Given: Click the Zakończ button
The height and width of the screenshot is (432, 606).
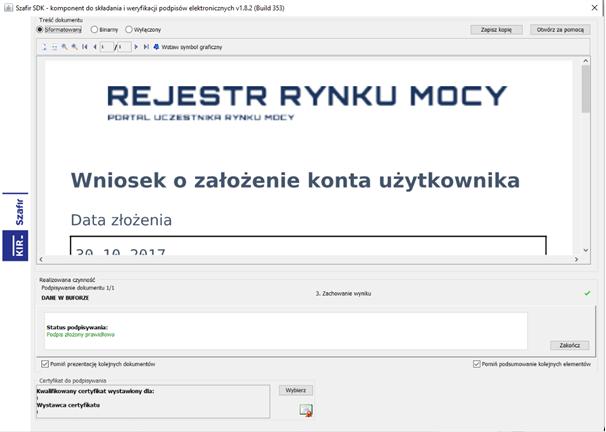Looking at the screenshot, I should coord(570,345).
